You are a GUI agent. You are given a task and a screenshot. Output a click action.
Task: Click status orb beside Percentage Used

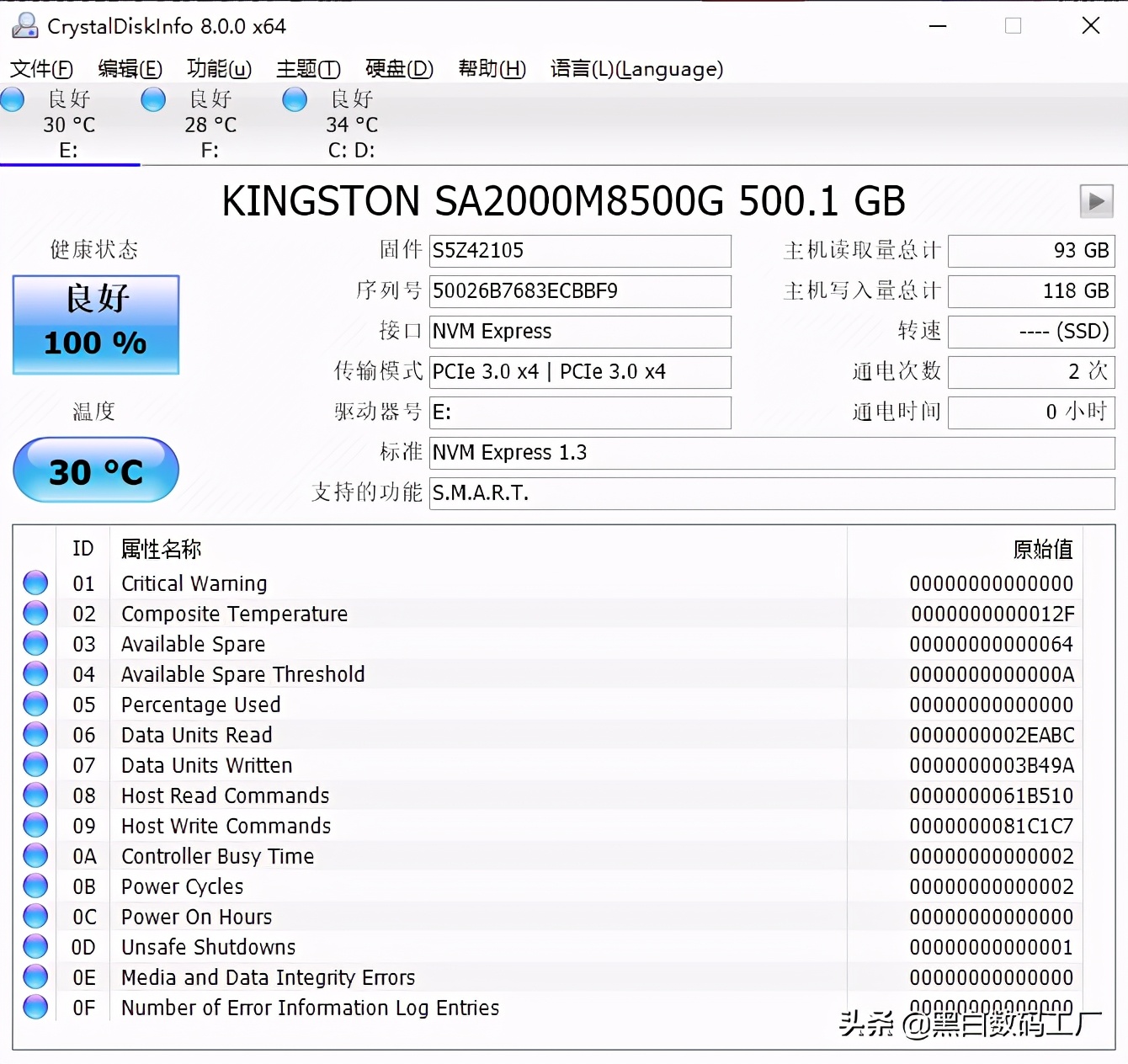[x=35, y=704]
